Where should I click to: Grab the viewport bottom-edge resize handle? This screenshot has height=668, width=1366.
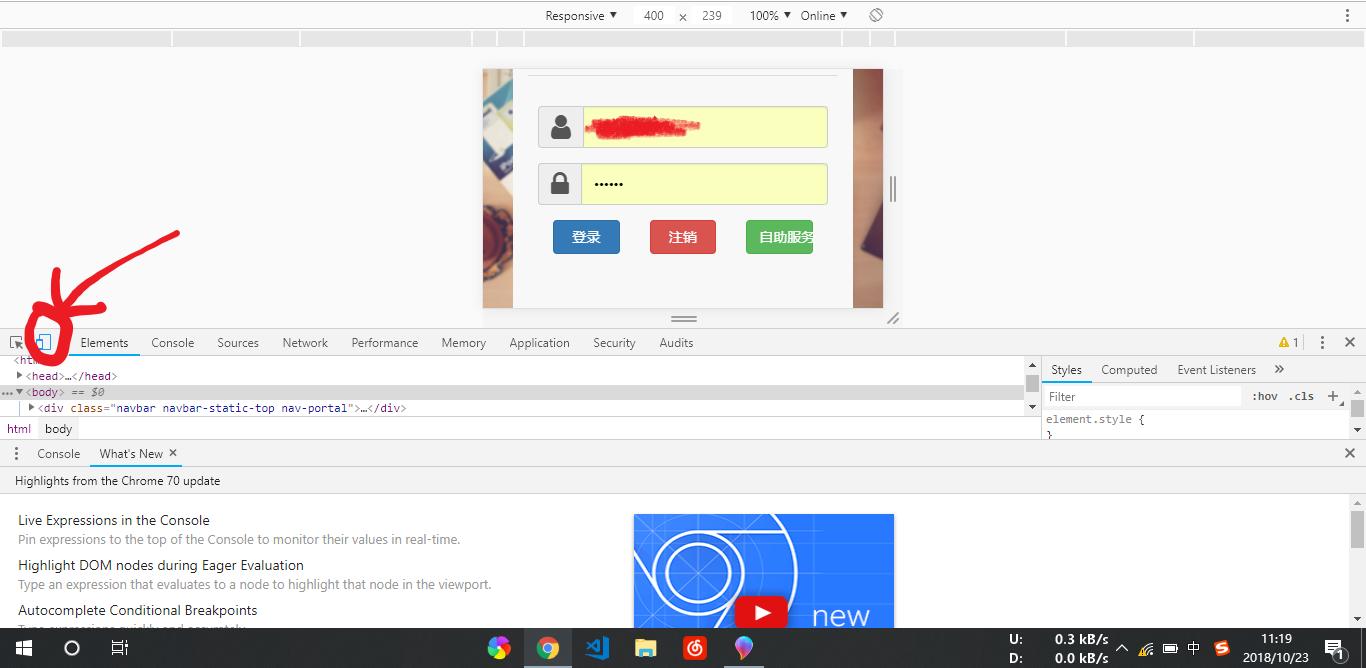tap(684, 318)
